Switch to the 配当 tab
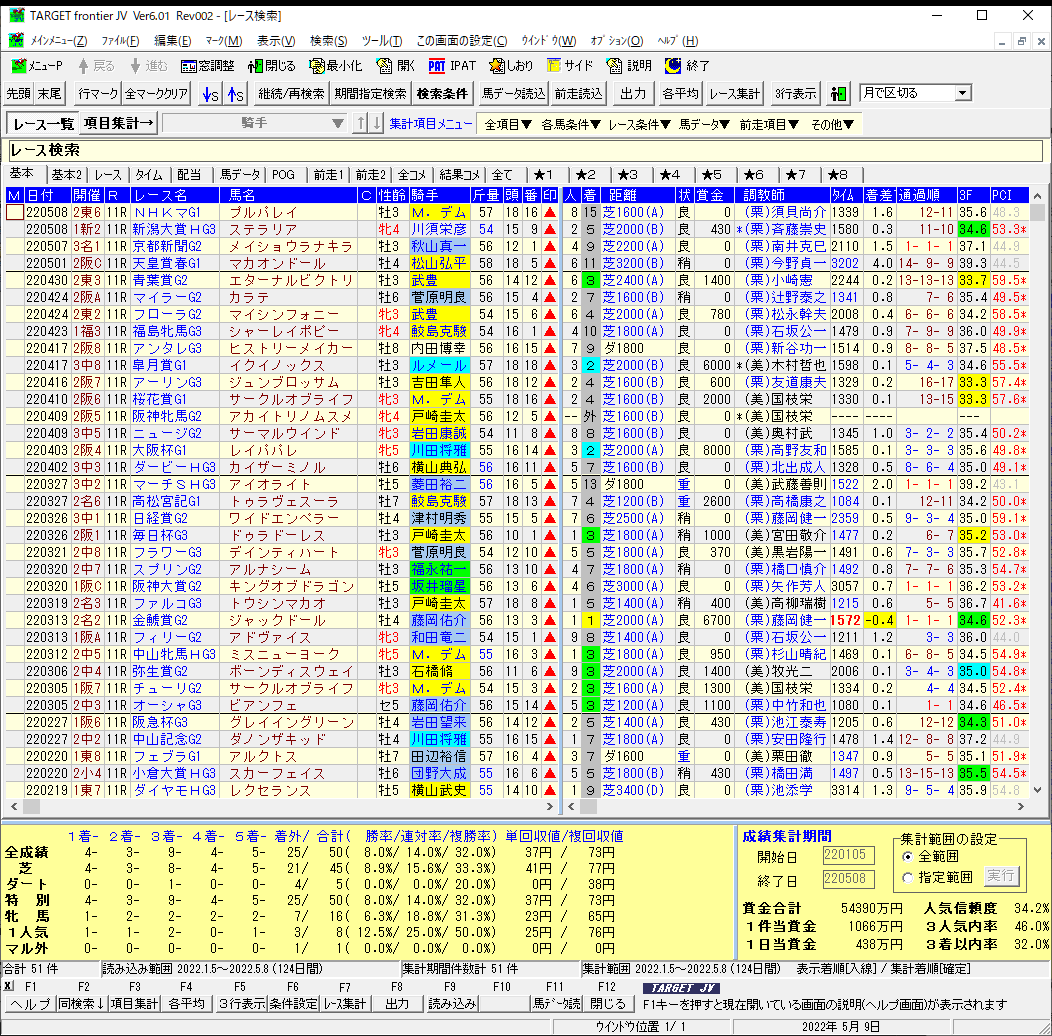 189,175
